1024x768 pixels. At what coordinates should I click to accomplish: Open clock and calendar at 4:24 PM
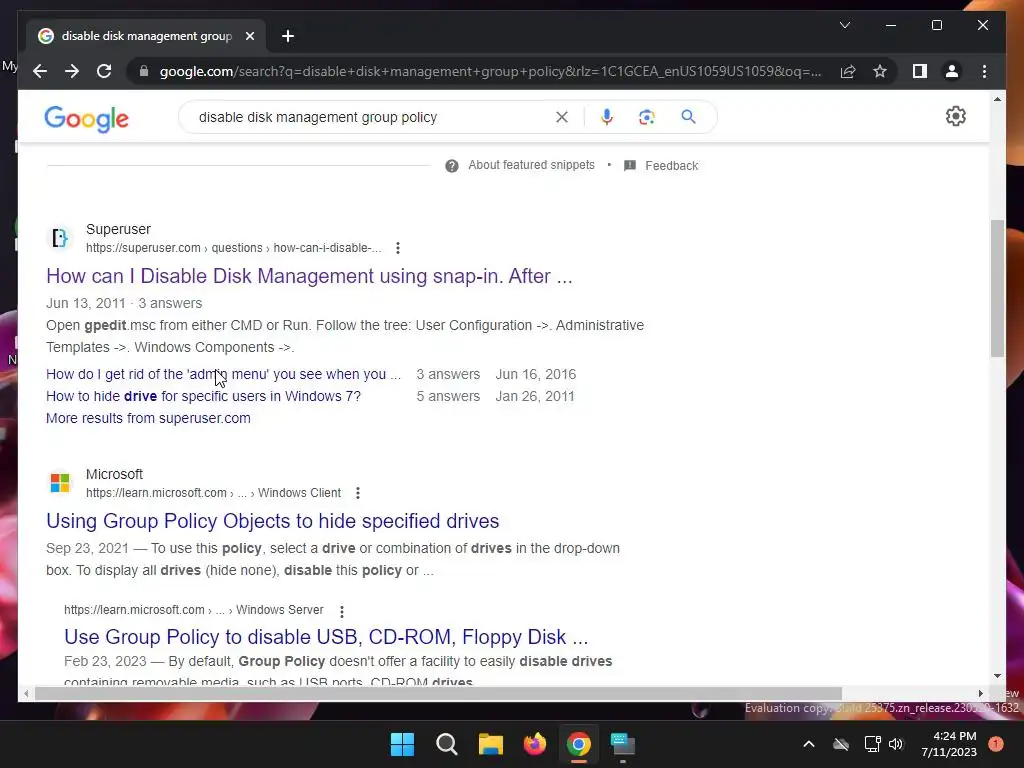pyautogui.click(x=949, y=744)
